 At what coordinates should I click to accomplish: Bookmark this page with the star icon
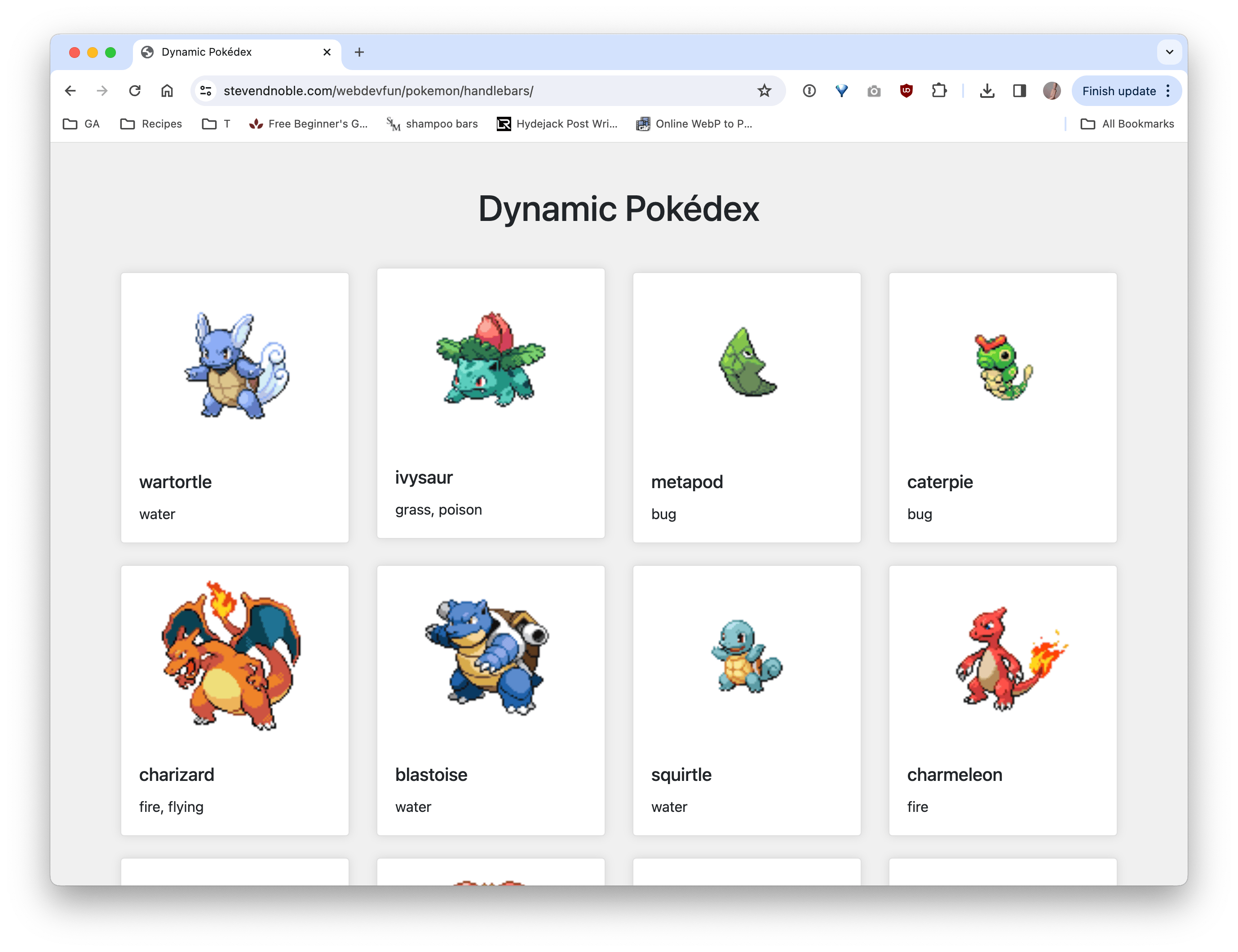(764, 91)
